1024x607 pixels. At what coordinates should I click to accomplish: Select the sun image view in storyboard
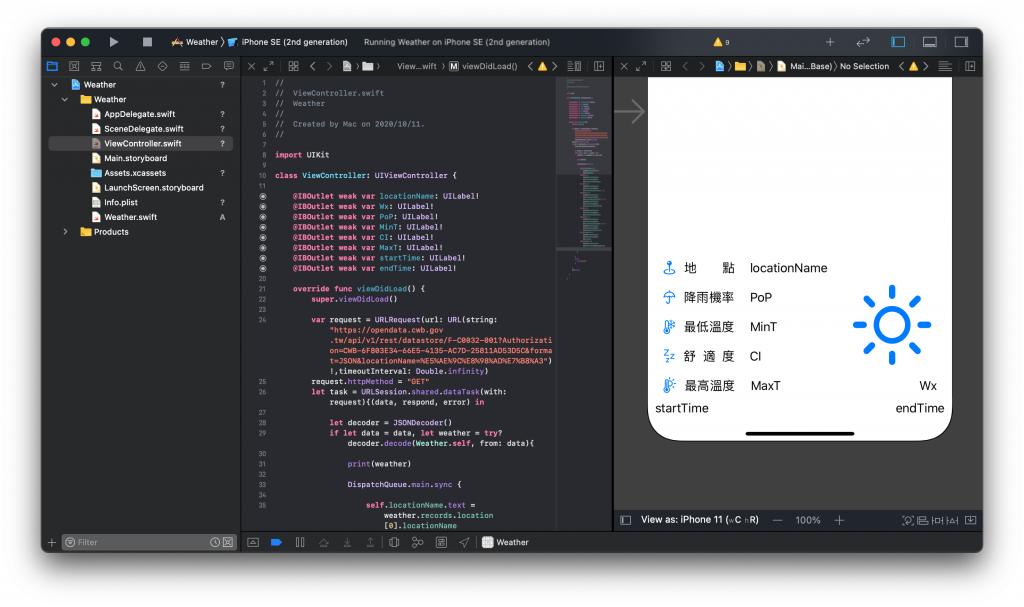pos(891,325)
